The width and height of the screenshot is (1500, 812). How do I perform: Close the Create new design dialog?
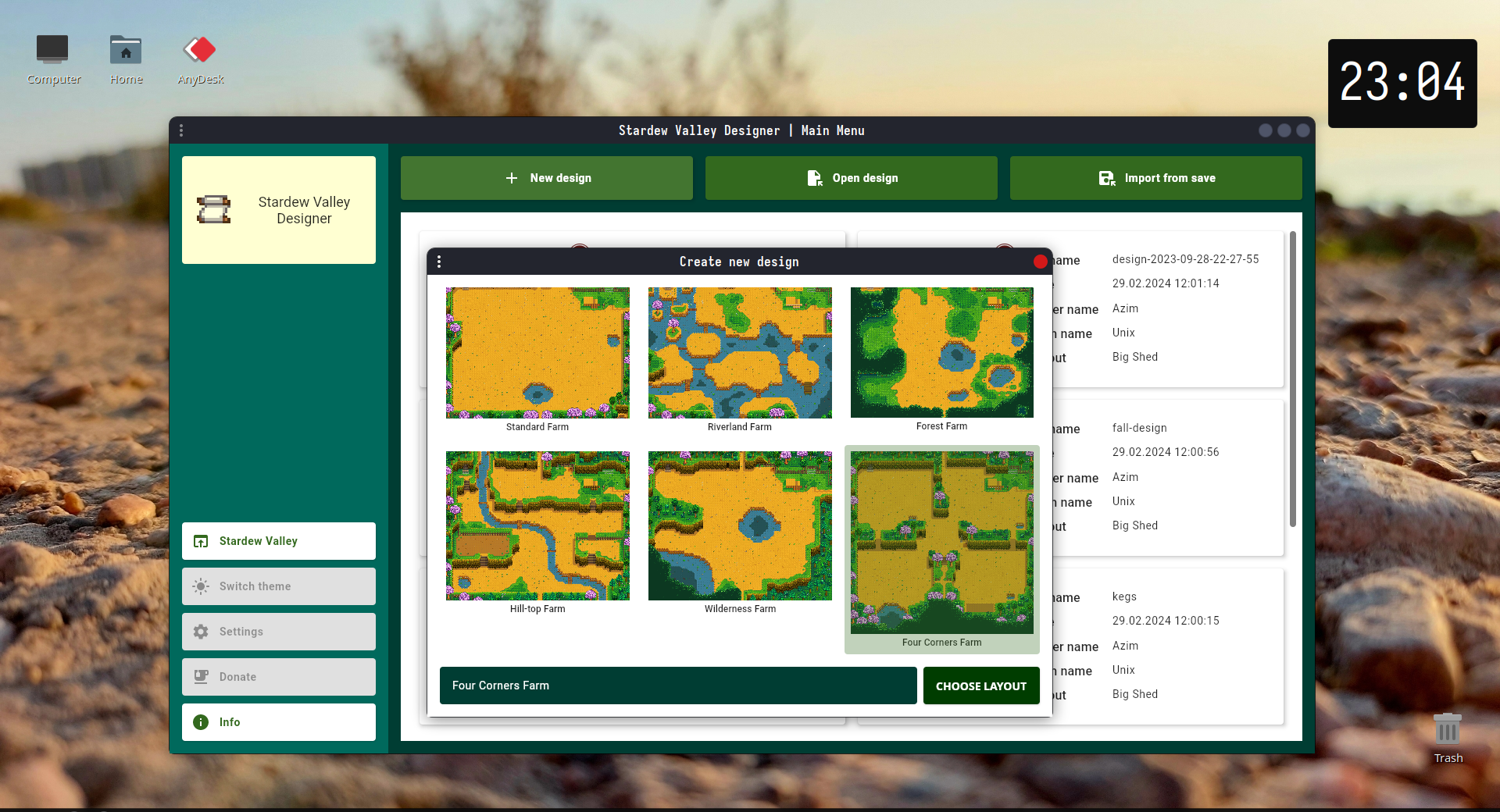click(x=1040, y=262)
